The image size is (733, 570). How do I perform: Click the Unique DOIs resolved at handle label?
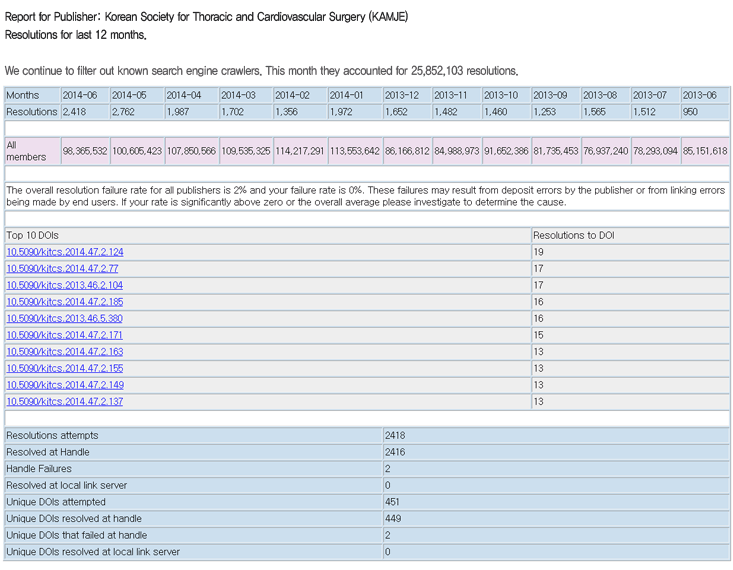pyautogui.click(x=74, y=519)
